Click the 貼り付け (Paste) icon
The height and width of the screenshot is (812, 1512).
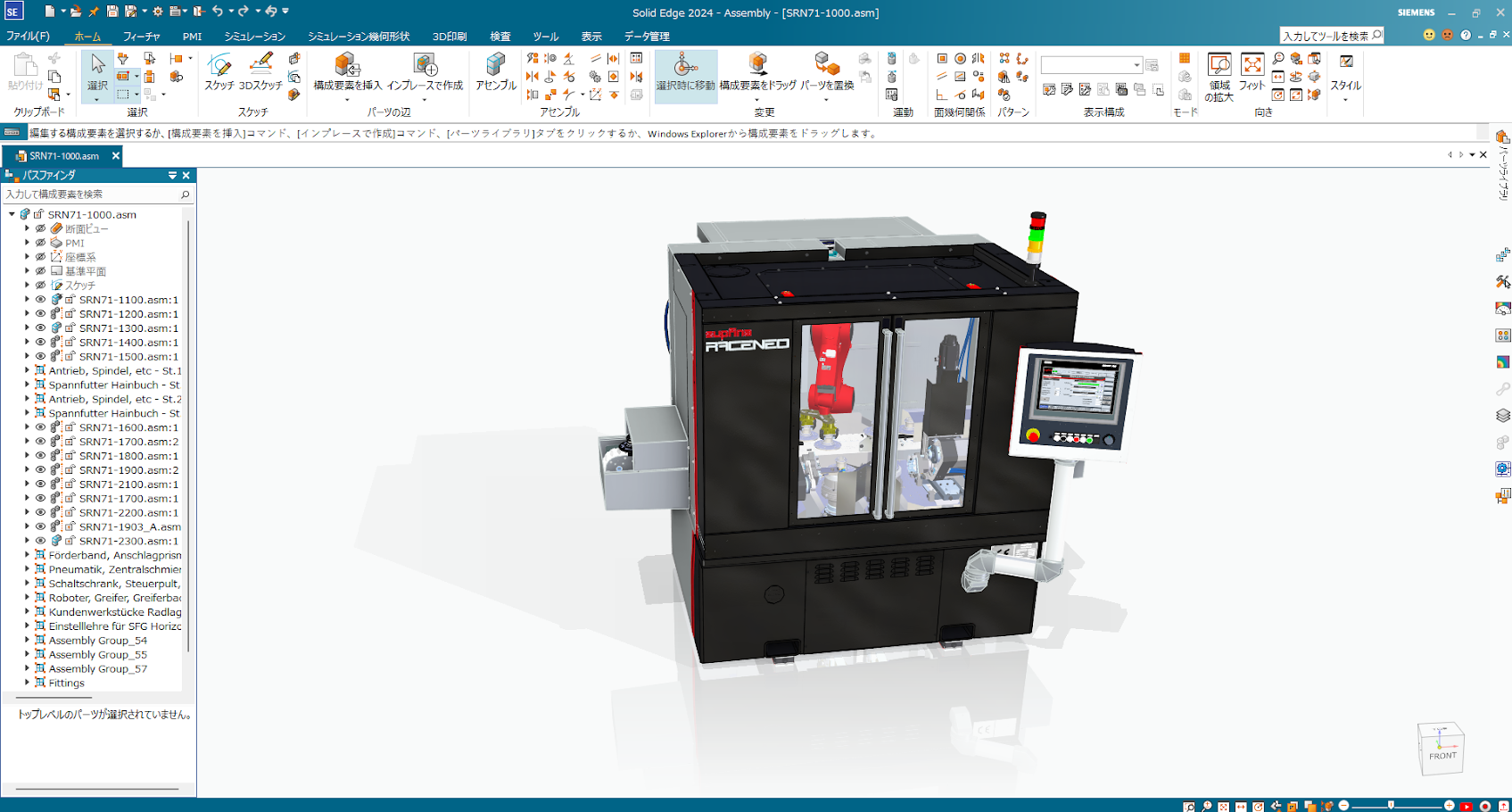click(25, 73)
